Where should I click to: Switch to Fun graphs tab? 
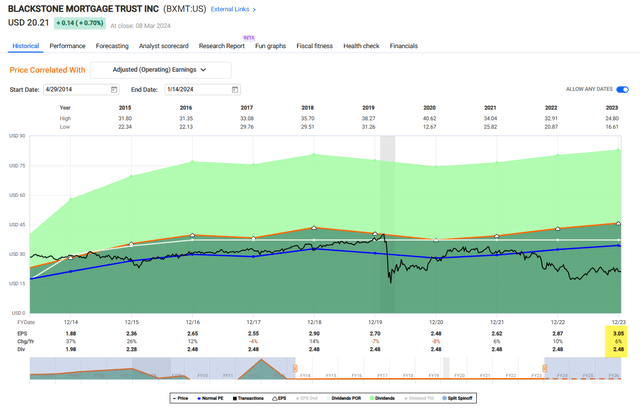[x=271, y=46]
